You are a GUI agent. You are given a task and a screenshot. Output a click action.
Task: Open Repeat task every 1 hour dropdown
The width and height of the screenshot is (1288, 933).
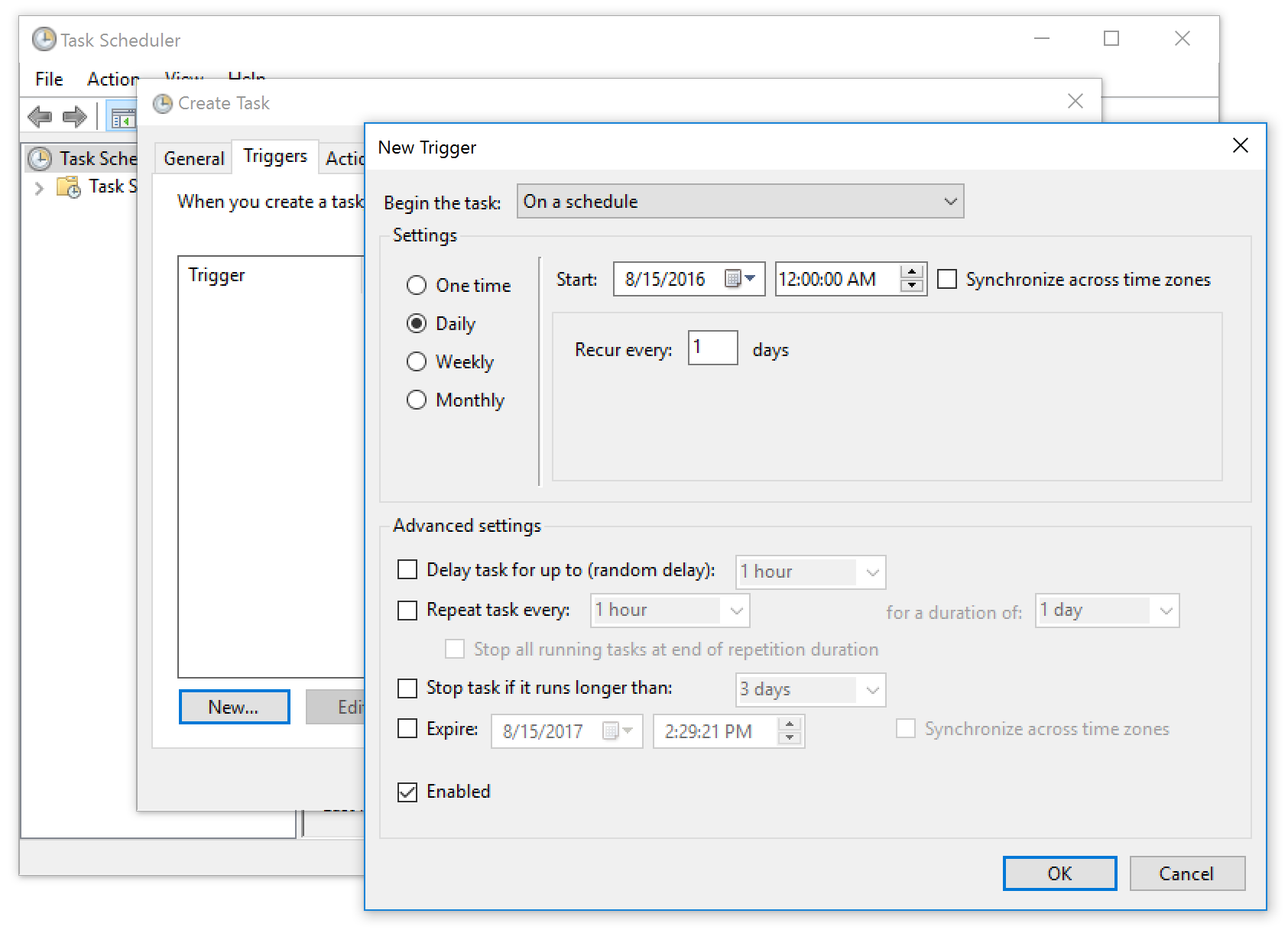[x=671, y=611]
